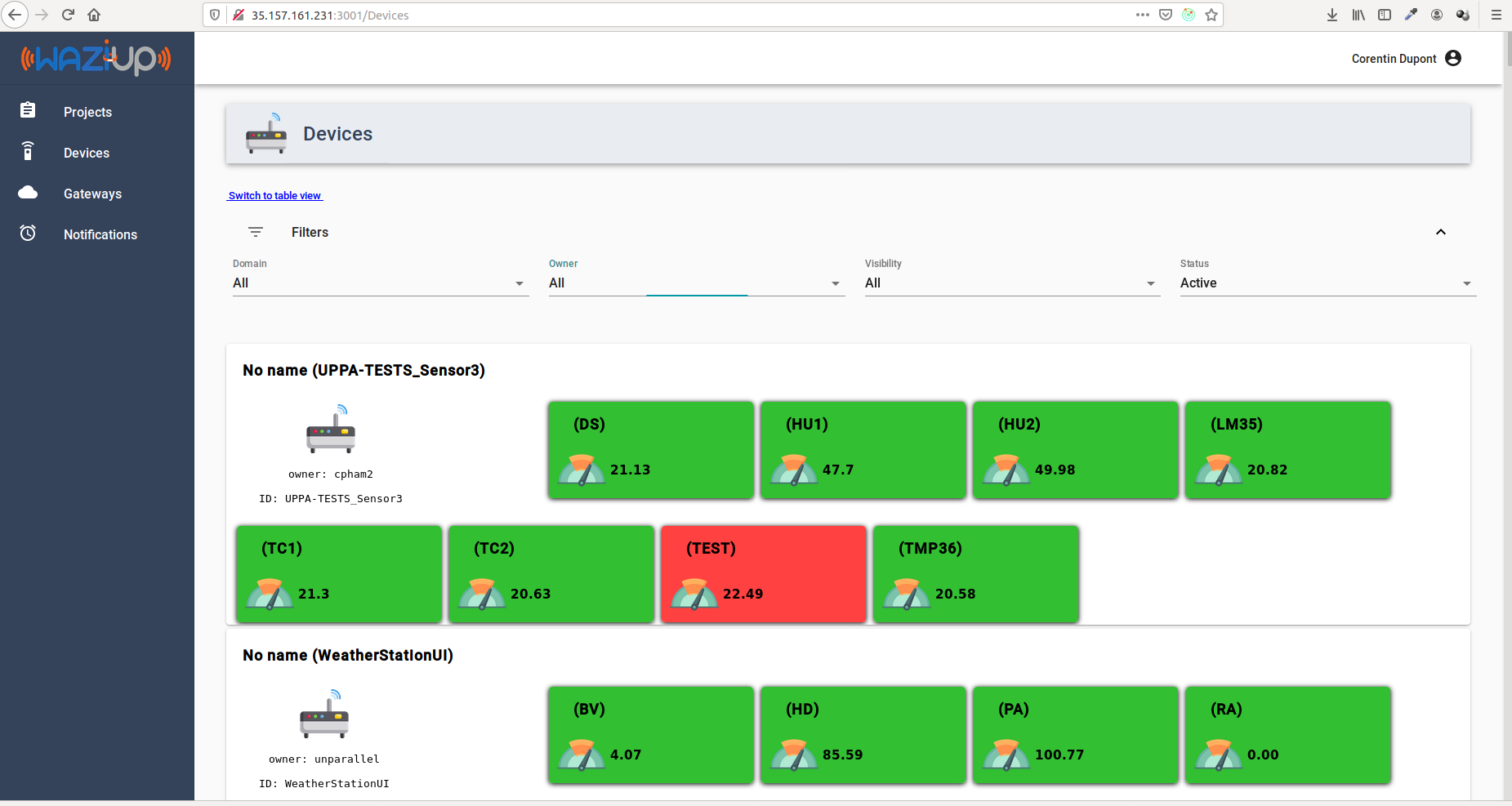
Task: Open the Domain filter dropdown
Action: pos(381,283)
